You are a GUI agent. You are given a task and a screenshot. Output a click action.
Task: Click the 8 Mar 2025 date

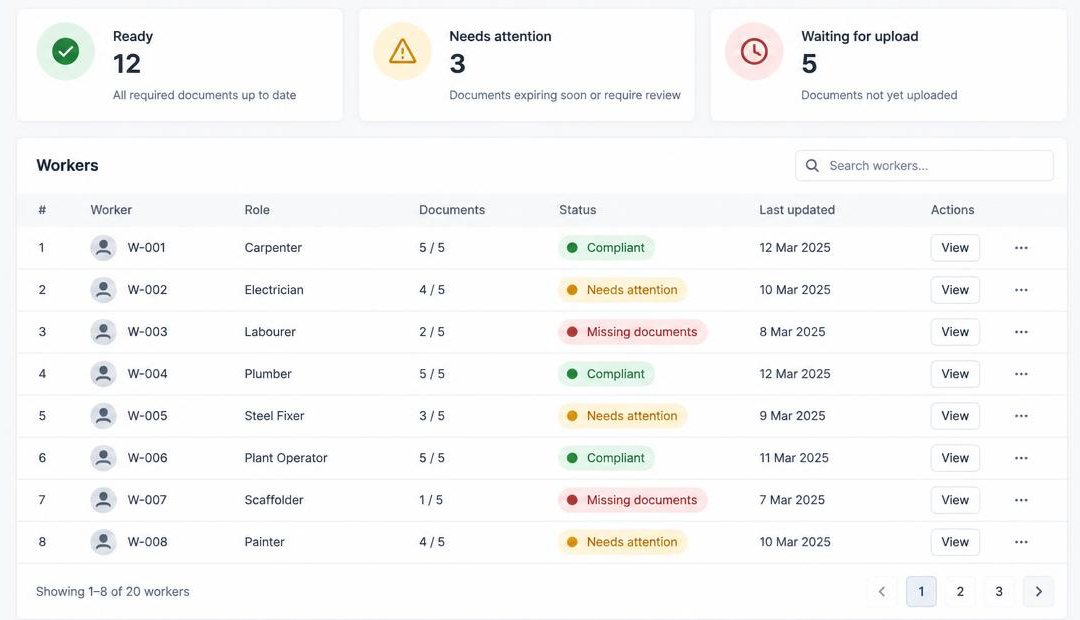click(x=792, y=332)
